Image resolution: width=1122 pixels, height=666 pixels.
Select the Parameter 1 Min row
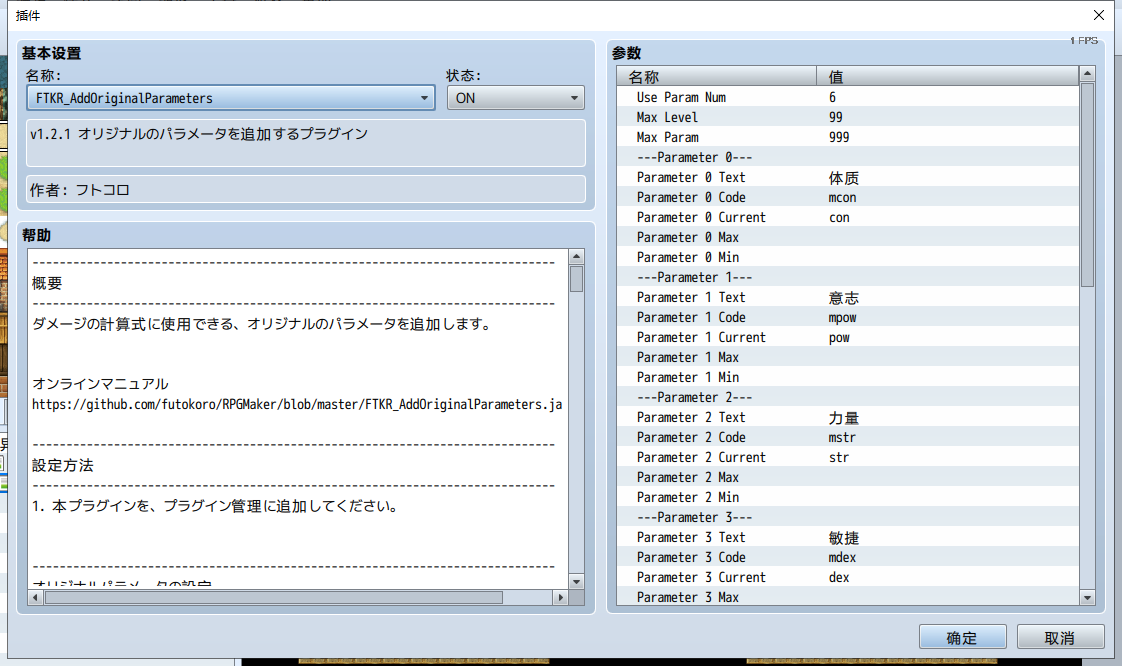pyautogui.click(x=848, y=378)
